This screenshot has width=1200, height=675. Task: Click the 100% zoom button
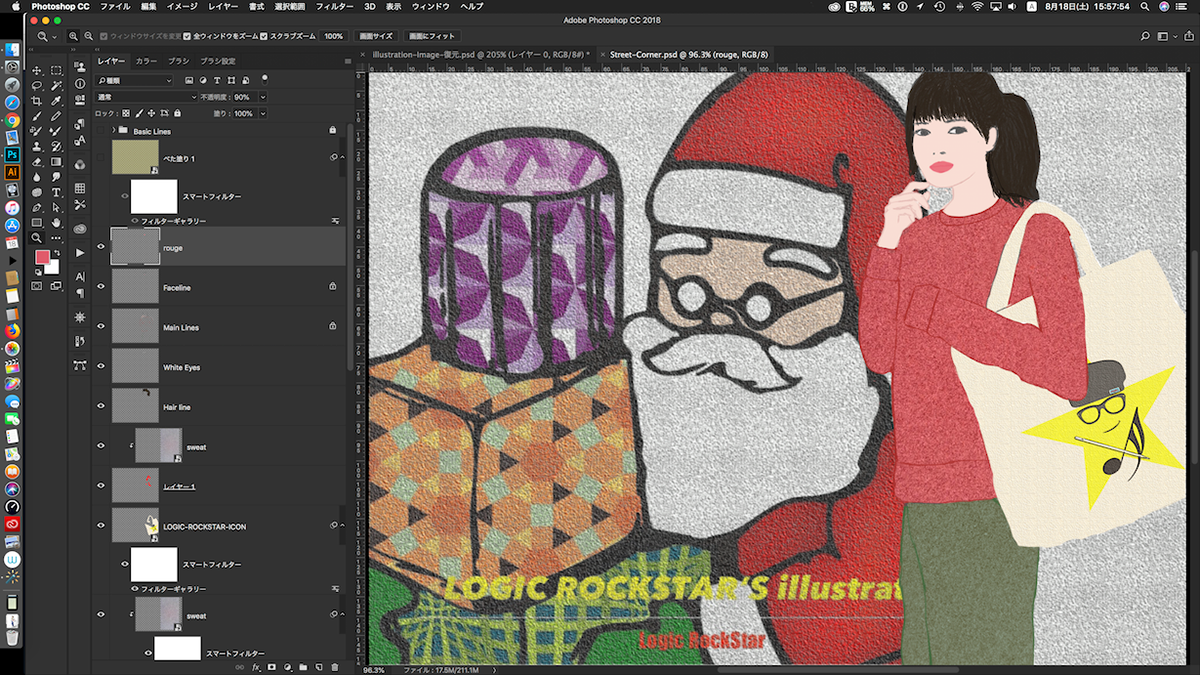point(333,36)
